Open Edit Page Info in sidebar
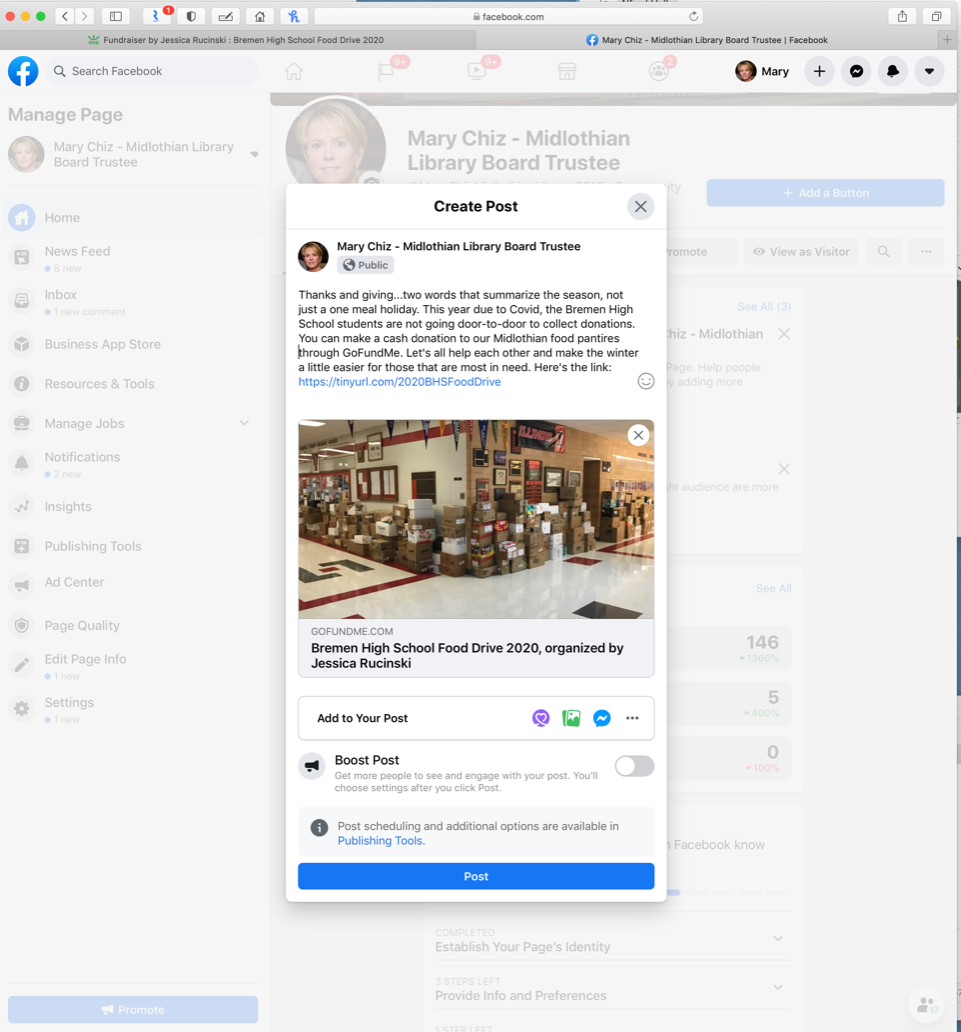Screen dimensions: 961x1032 click(134, 666)
